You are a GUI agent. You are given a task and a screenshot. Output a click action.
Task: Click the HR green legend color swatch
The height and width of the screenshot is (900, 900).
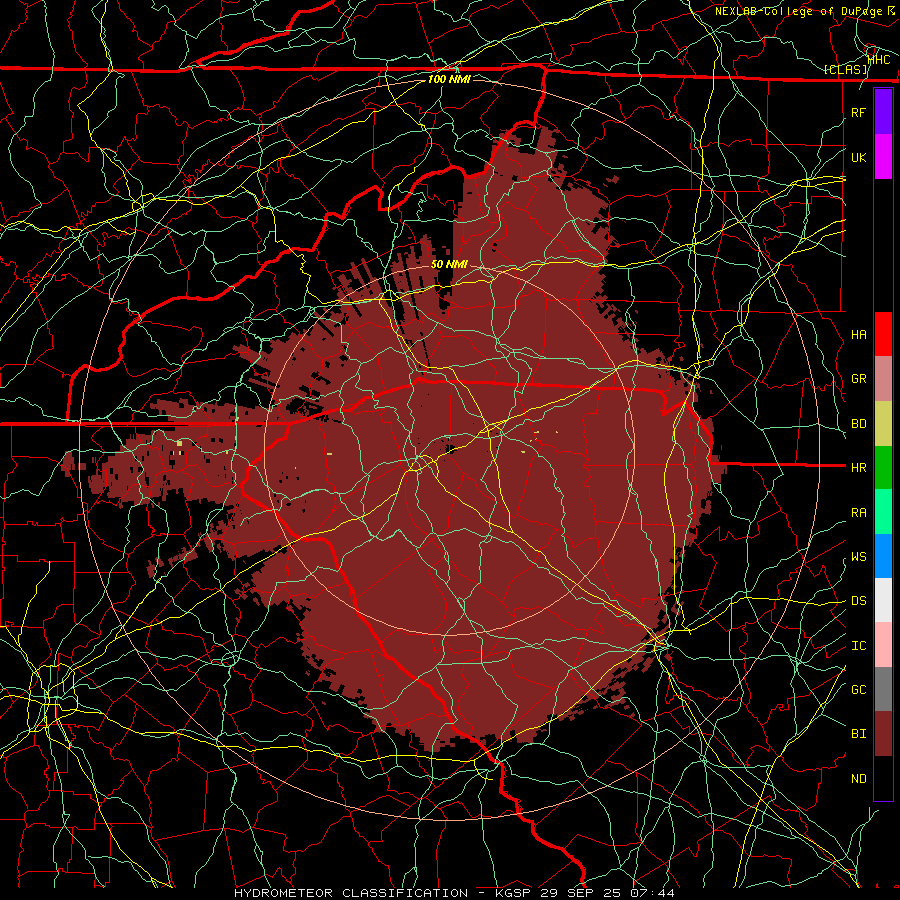click(883, 468)
